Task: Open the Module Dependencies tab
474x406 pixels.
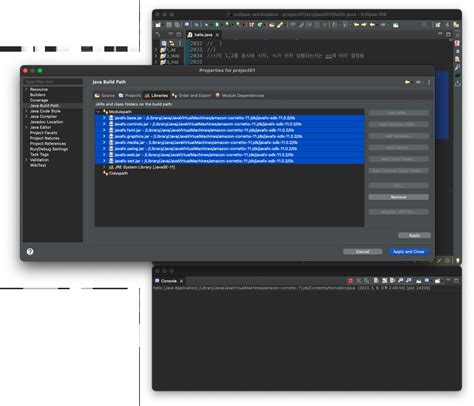Action: pos(240,95)
